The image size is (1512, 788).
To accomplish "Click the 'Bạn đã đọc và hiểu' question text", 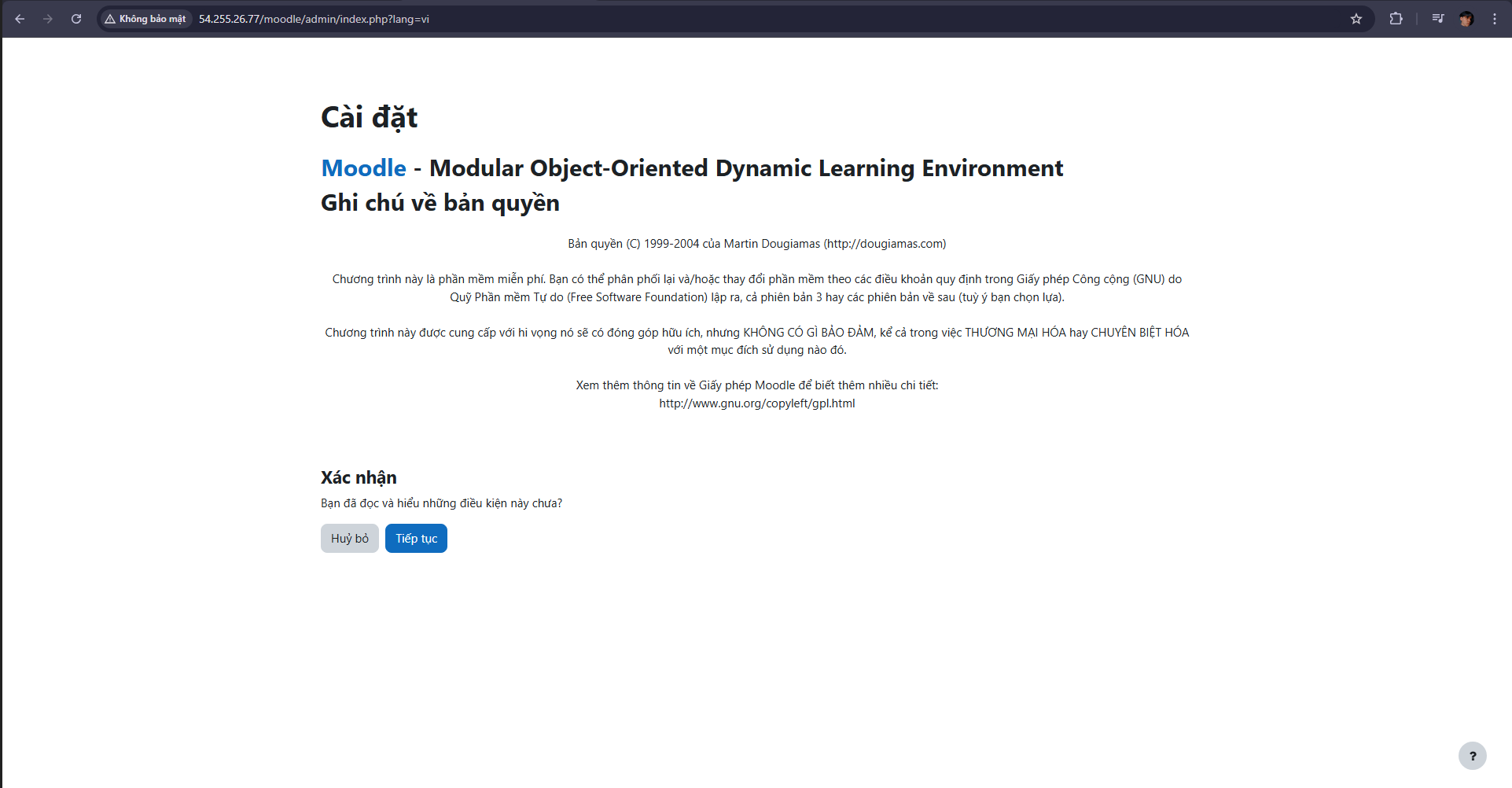I will point(441,503).
